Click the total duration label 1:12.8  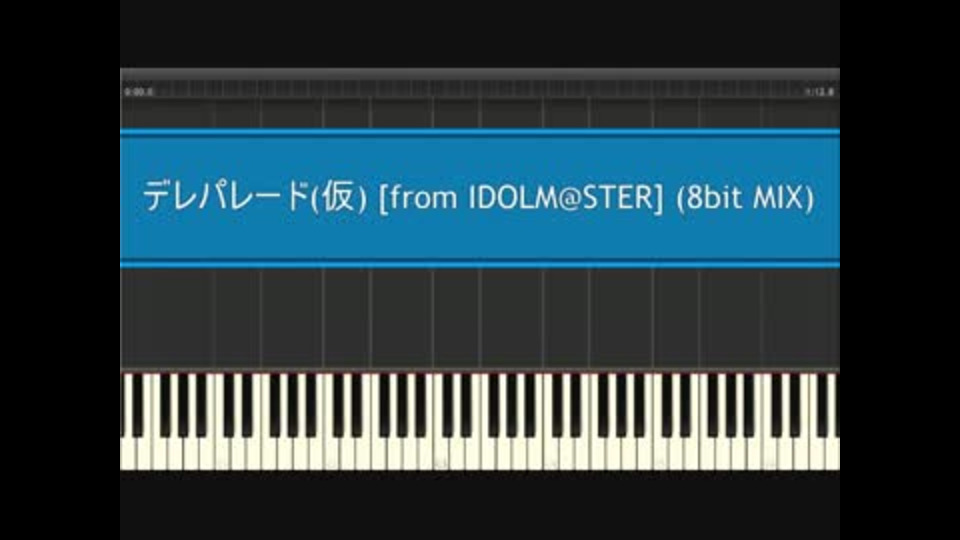pyautogui.click(x=819, y=92)
